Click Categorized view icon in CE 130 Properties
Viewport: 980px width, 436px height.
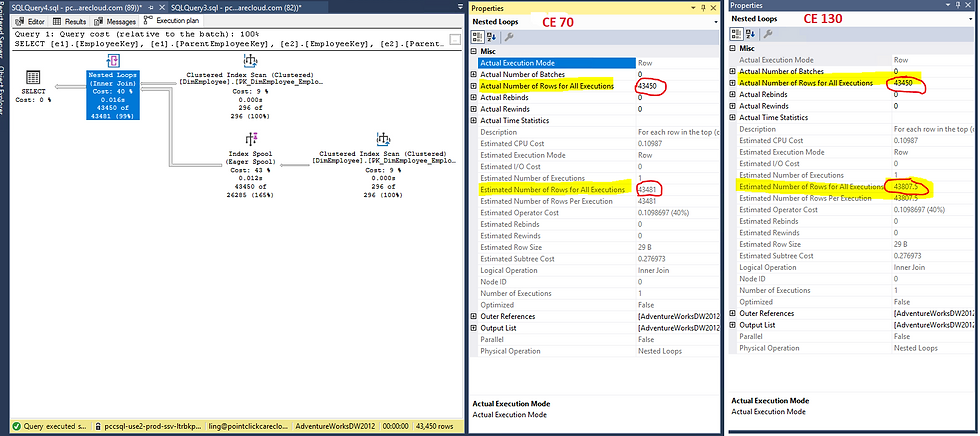[737, 33]
